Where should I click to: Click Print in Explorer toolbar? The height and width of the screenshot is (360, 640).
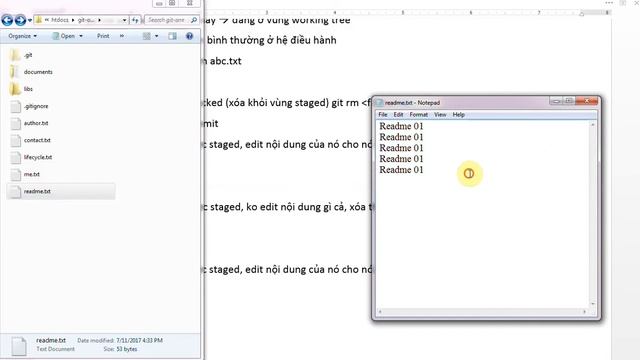click(103, 36)
